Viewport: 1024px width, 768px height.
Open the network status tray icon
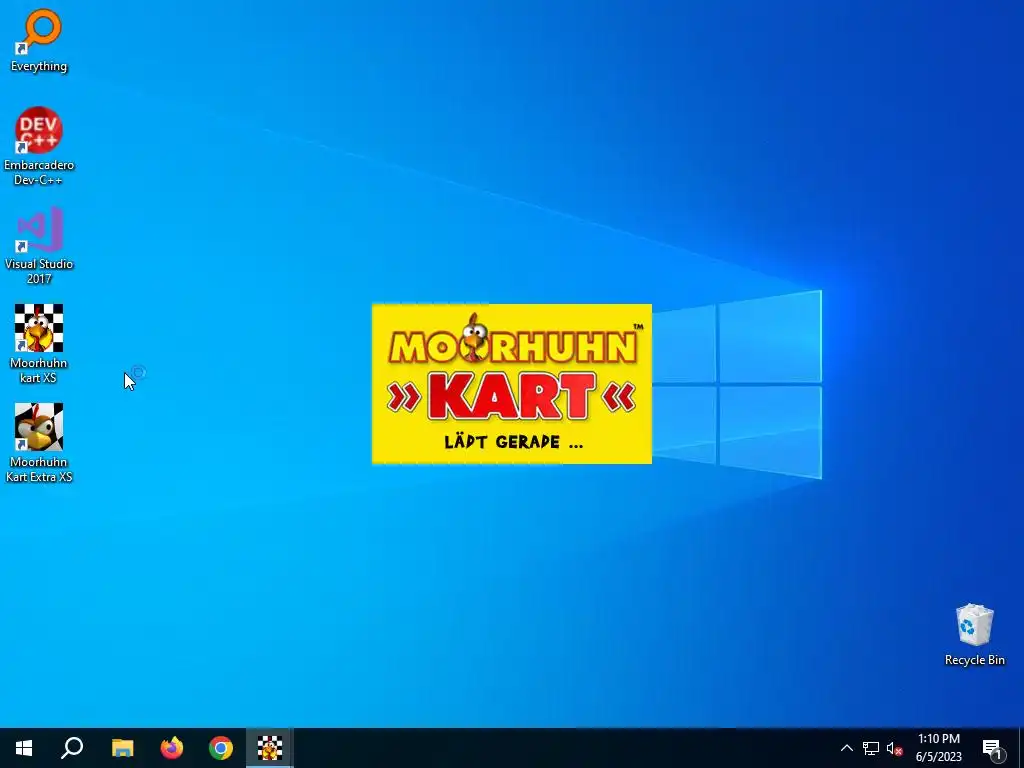(x=871, y=748)
